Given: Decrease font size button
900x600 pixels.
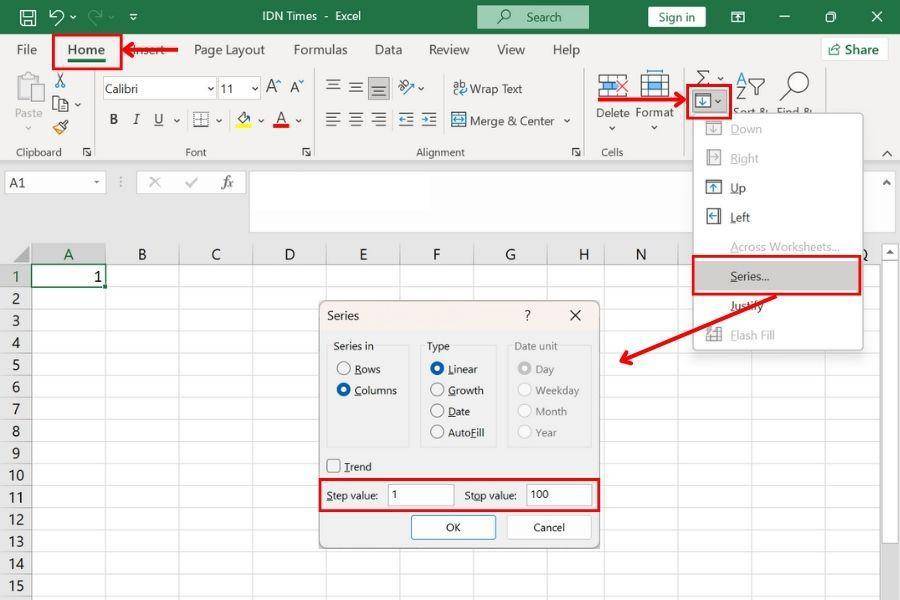Looking at the screenshot, I should tap(297, 87).
